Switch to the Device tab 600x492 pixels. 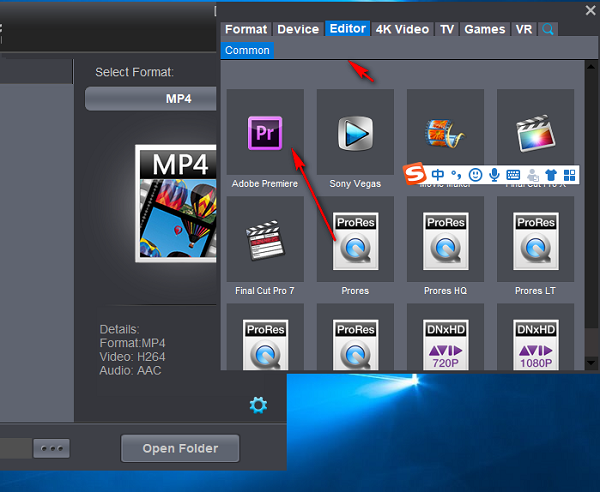coord(298,29)
